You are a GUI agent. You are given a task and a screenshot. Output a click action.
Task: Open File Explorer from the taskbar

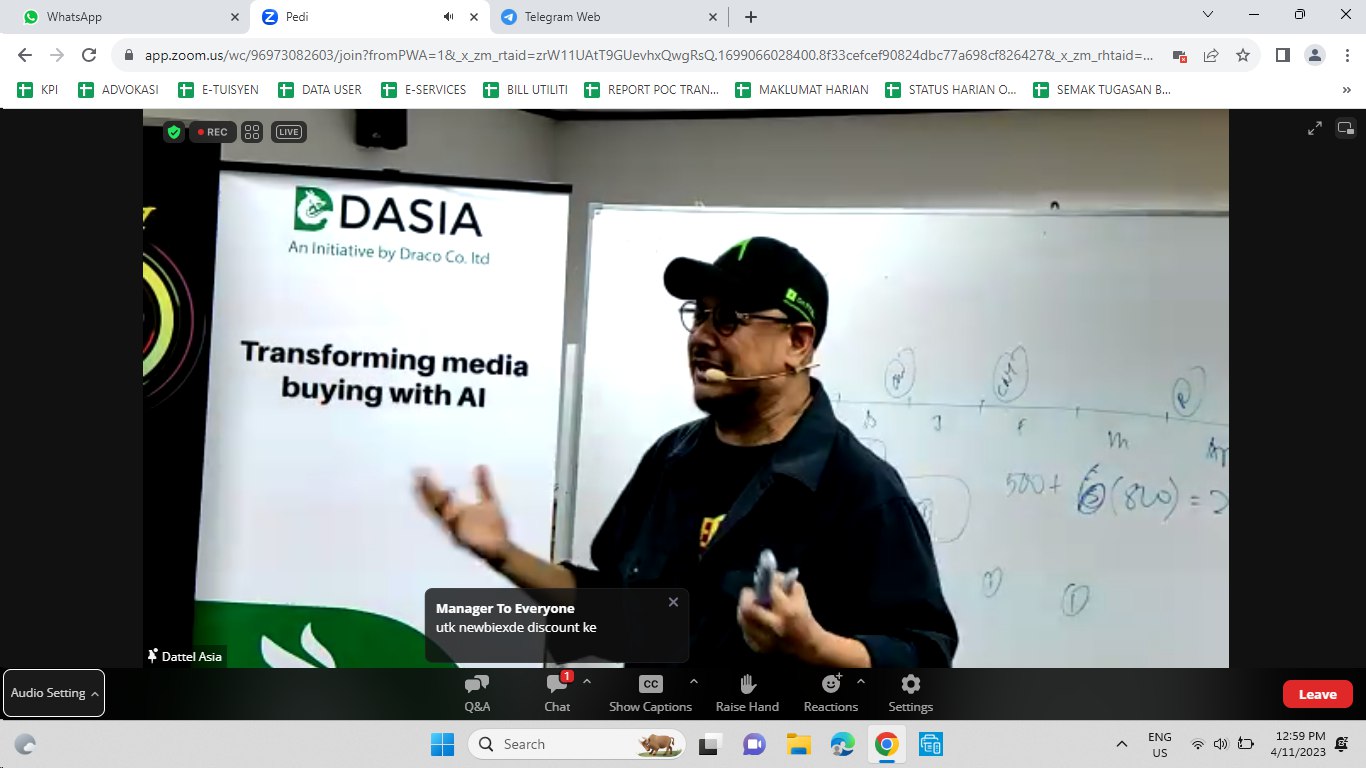(x=798, y=744)
